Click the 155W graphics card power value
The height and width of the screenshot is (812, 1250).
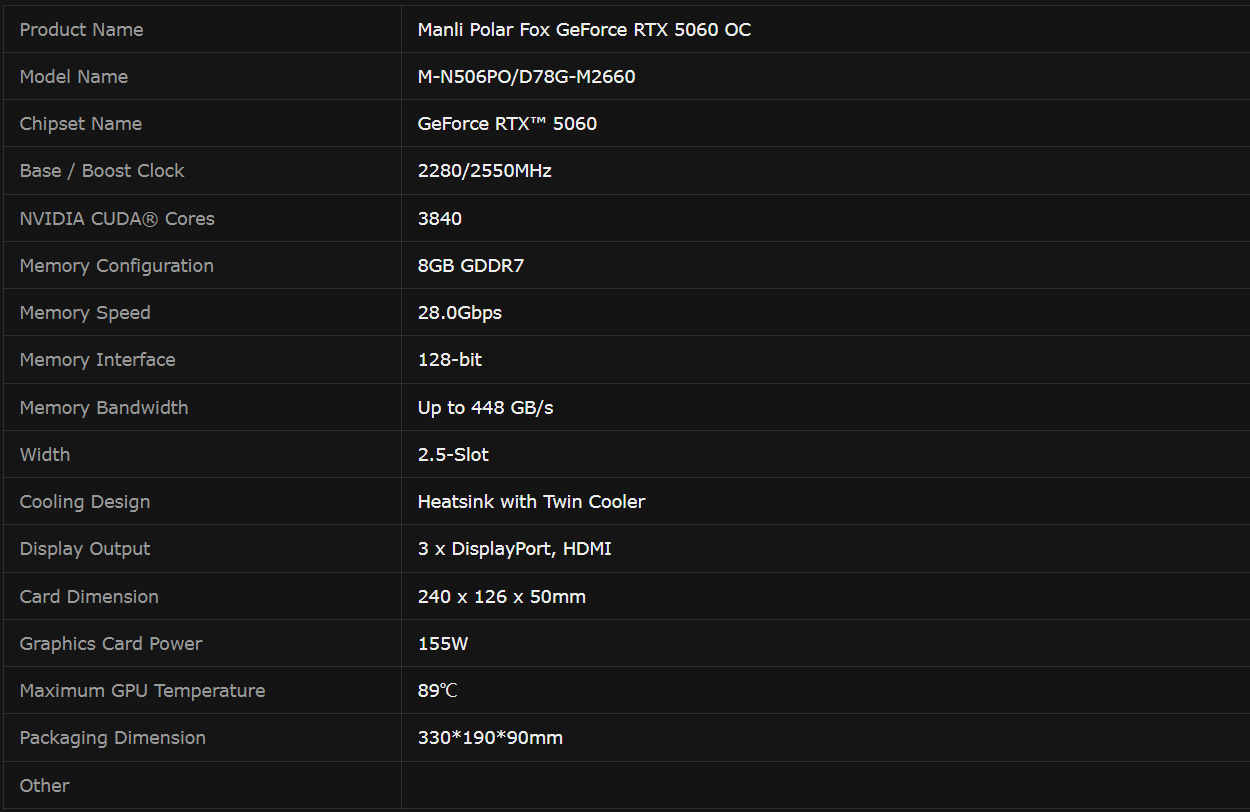[442, 644]
